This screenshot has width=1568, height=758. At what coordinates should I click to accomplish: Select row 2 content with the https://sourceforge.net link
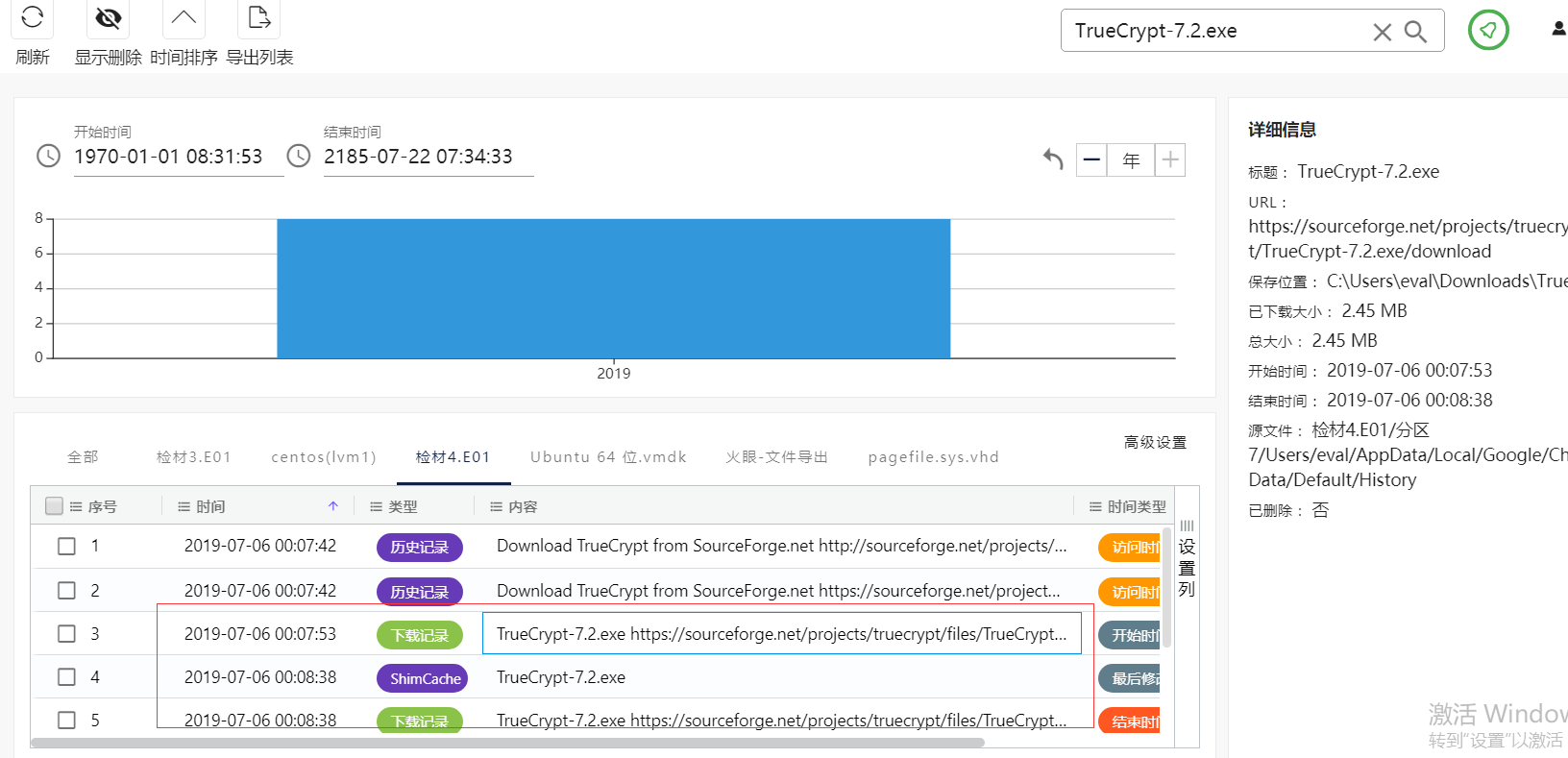pos(778,591)
